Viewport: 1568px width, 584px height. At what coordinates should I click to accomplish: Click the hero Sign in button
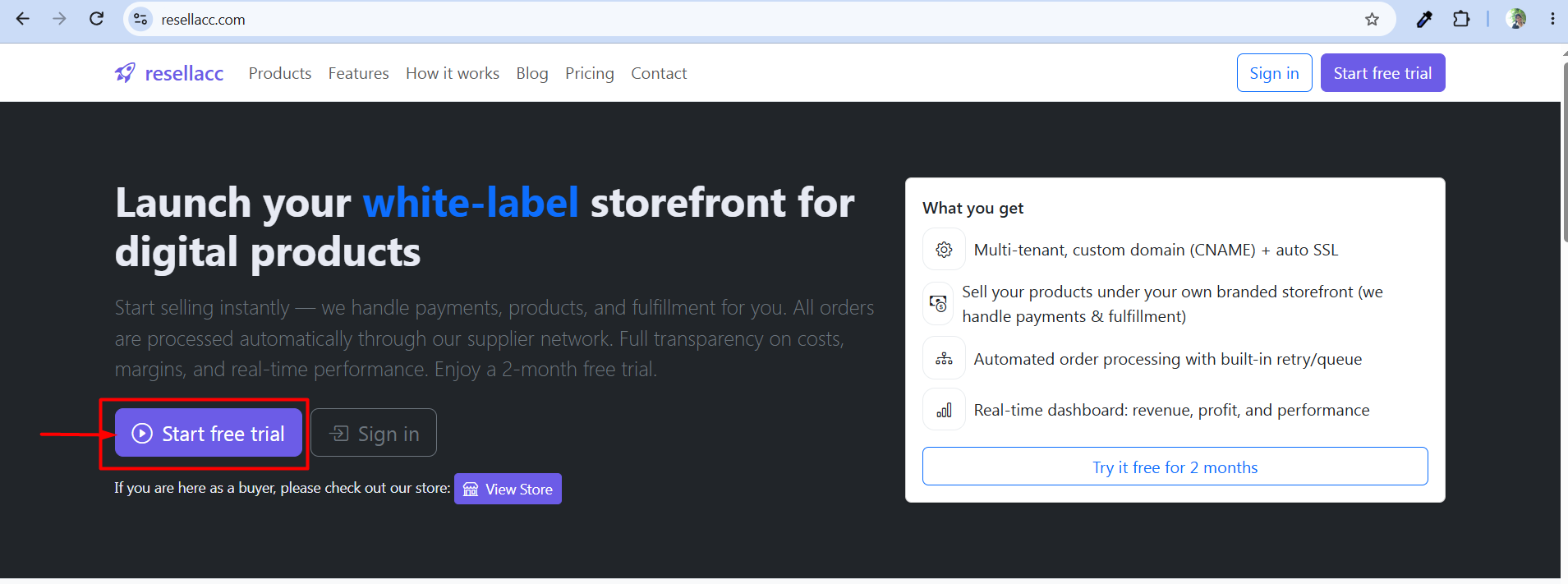pos(374,433)
